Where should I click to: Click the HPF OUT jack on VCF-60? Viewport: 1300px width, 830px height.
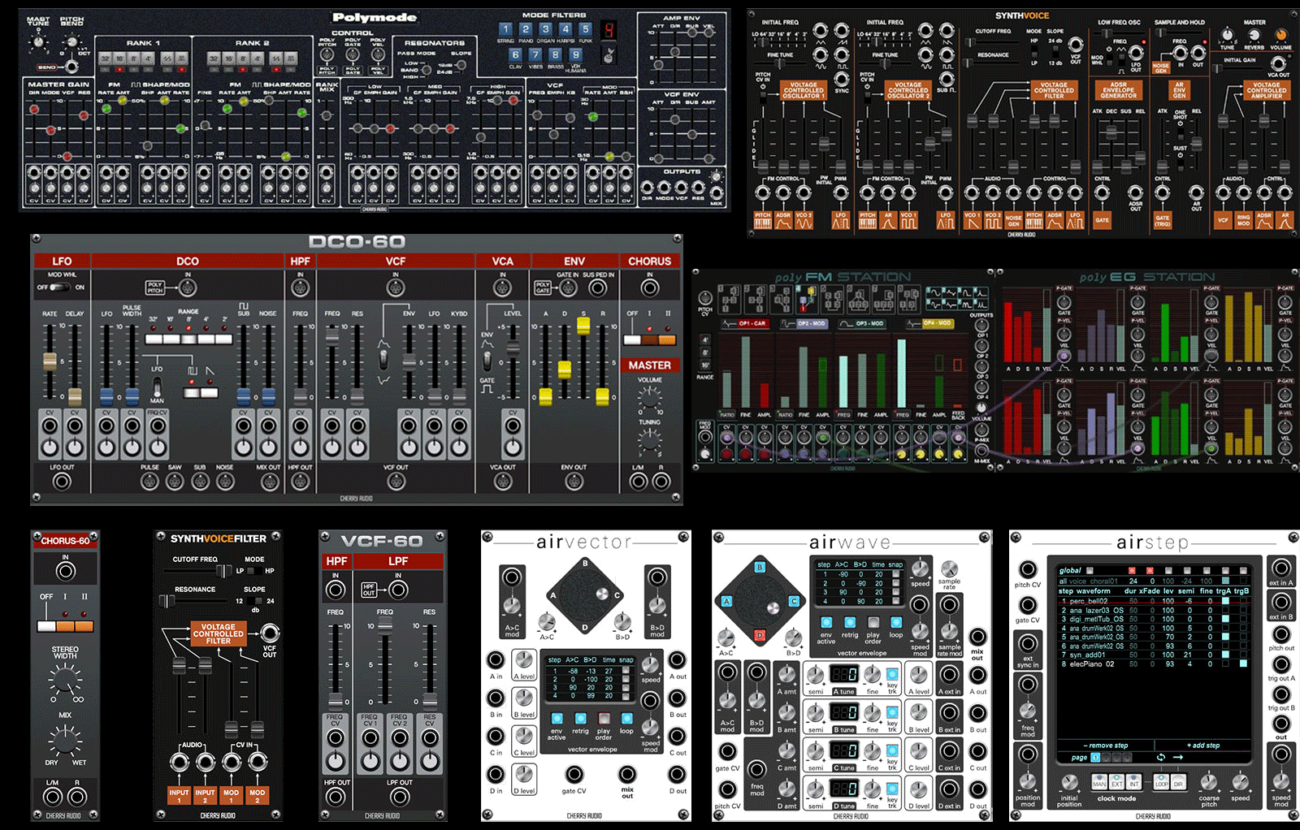coord(336,797)
